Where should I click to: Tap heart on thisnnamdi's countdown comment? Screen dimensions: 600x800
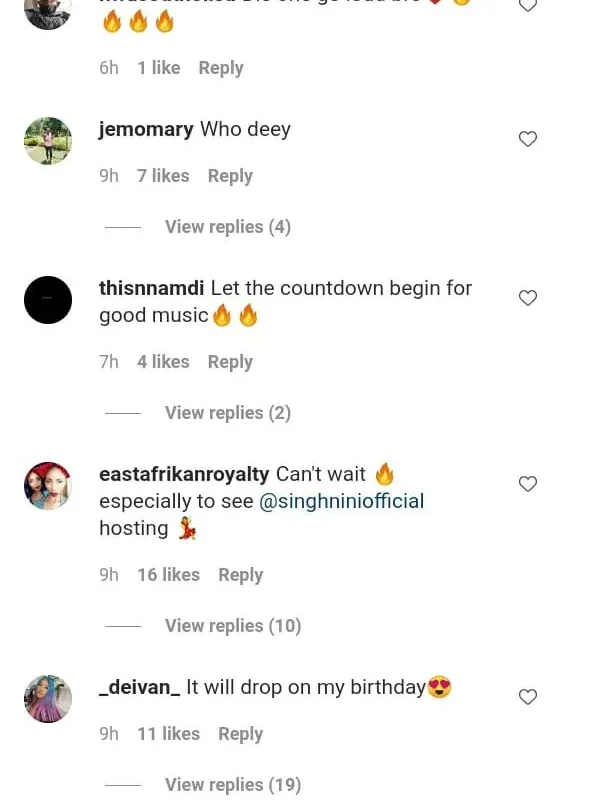tap(528, 298)
